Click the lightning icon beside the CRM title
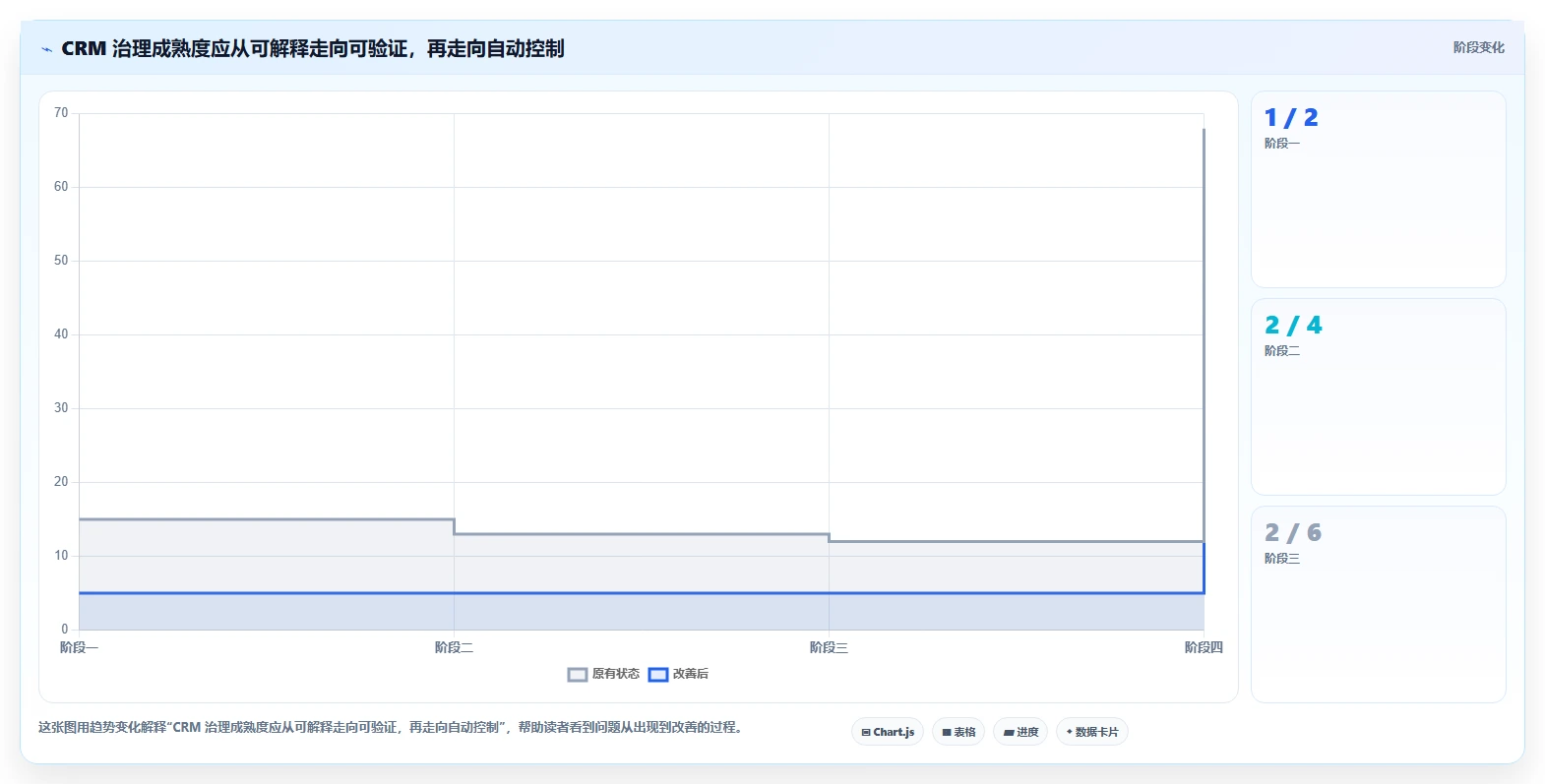The height and width of the screenshot is (784, 1545). [46, 49]
